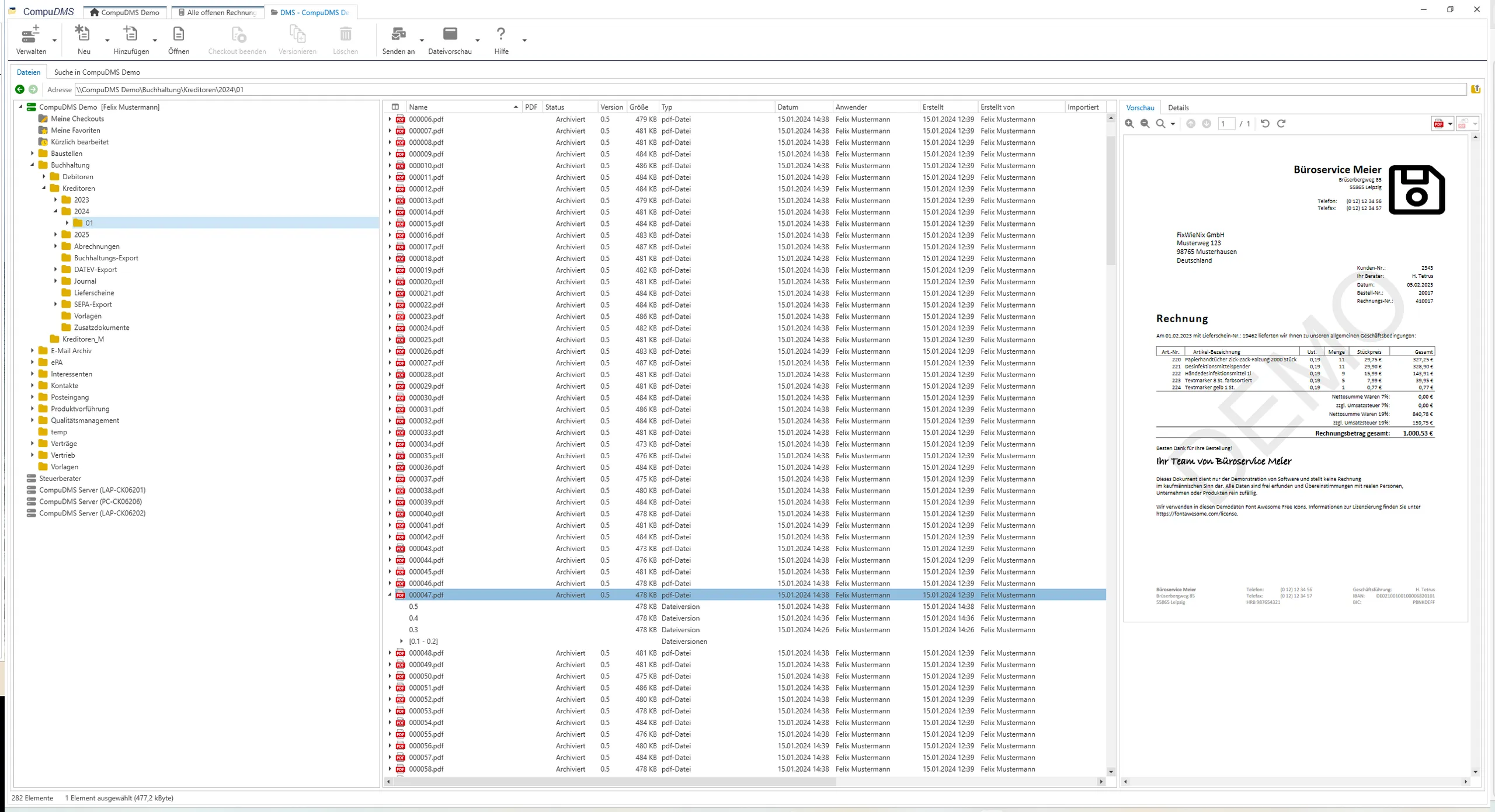Switch to the Details tab
Viewport: 1495px width, 812px height.
pyautogui.click(x=1178, y=107)
